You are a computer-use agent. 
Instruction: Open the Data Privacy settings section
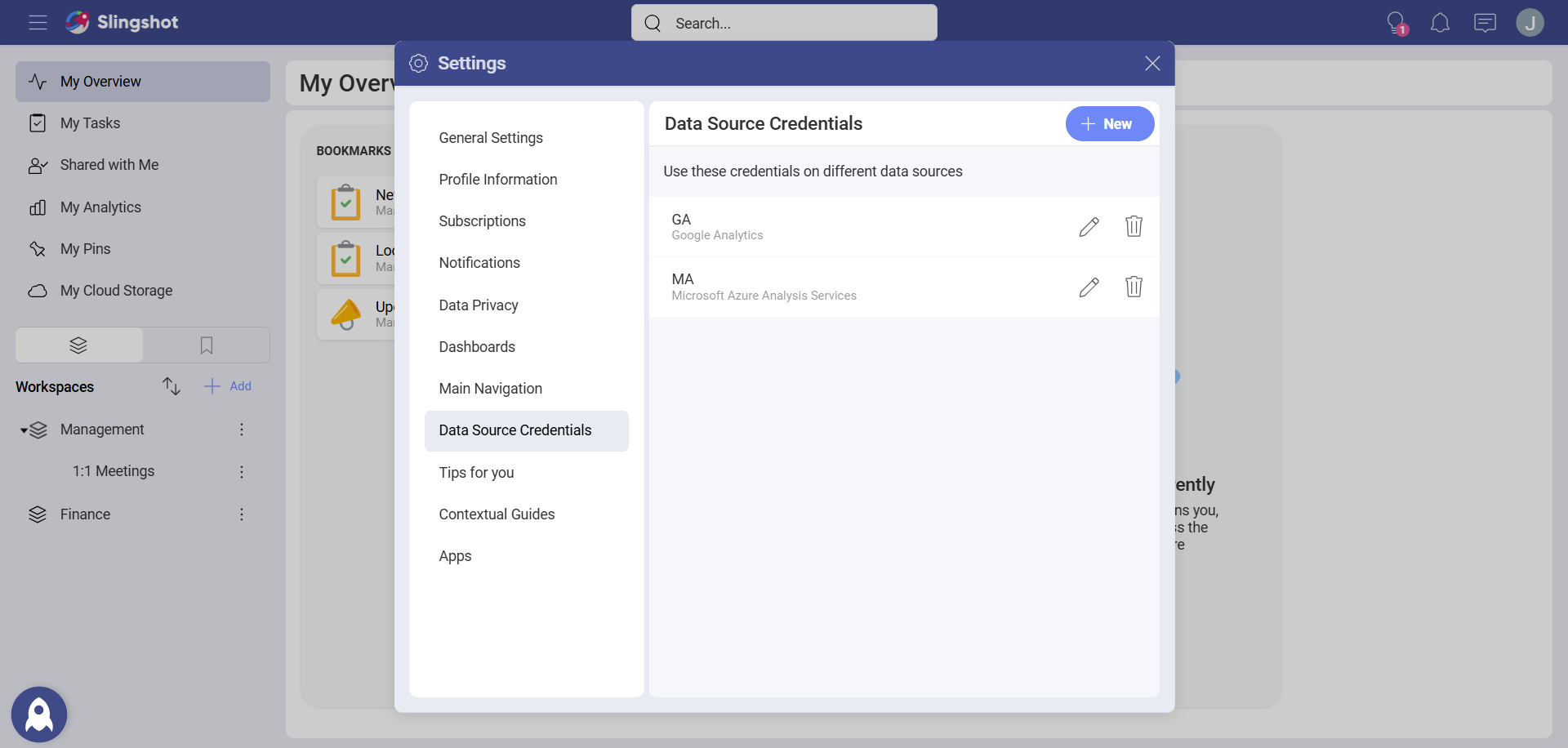(x=478, y=305)
